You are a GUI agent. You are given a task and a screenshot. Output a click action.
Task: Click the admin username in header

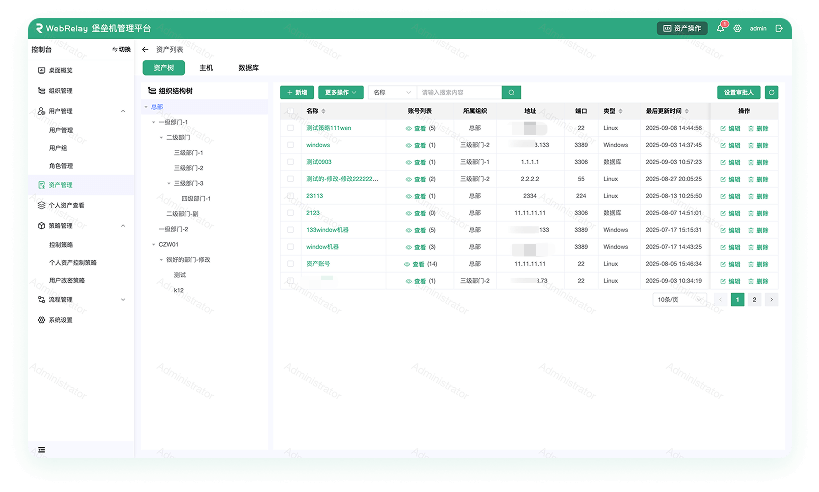click(758, 29)
